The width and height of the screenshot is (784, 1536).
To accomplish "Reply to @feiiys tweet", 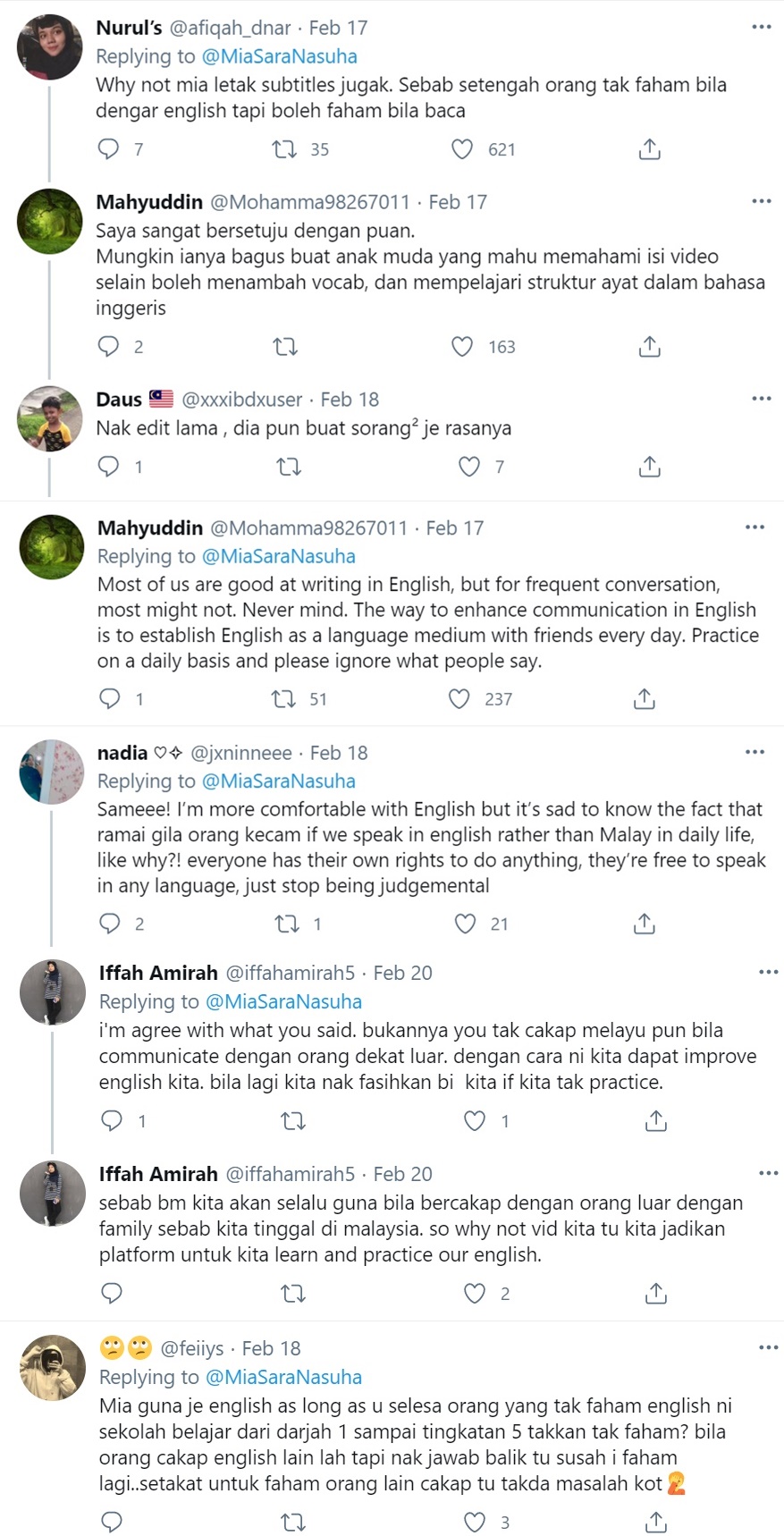I will point(112,1522).
